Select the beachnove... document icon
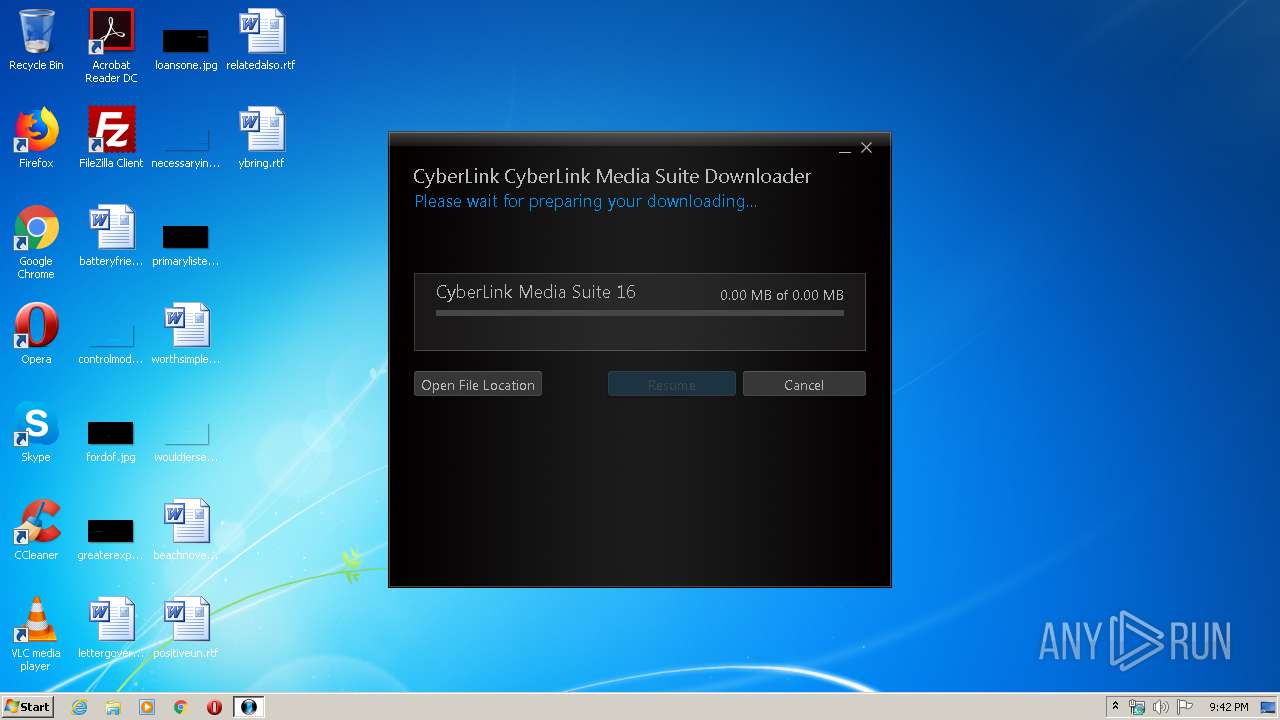Viewport: 1280px width, 720px height. click(x=186, y=530)
